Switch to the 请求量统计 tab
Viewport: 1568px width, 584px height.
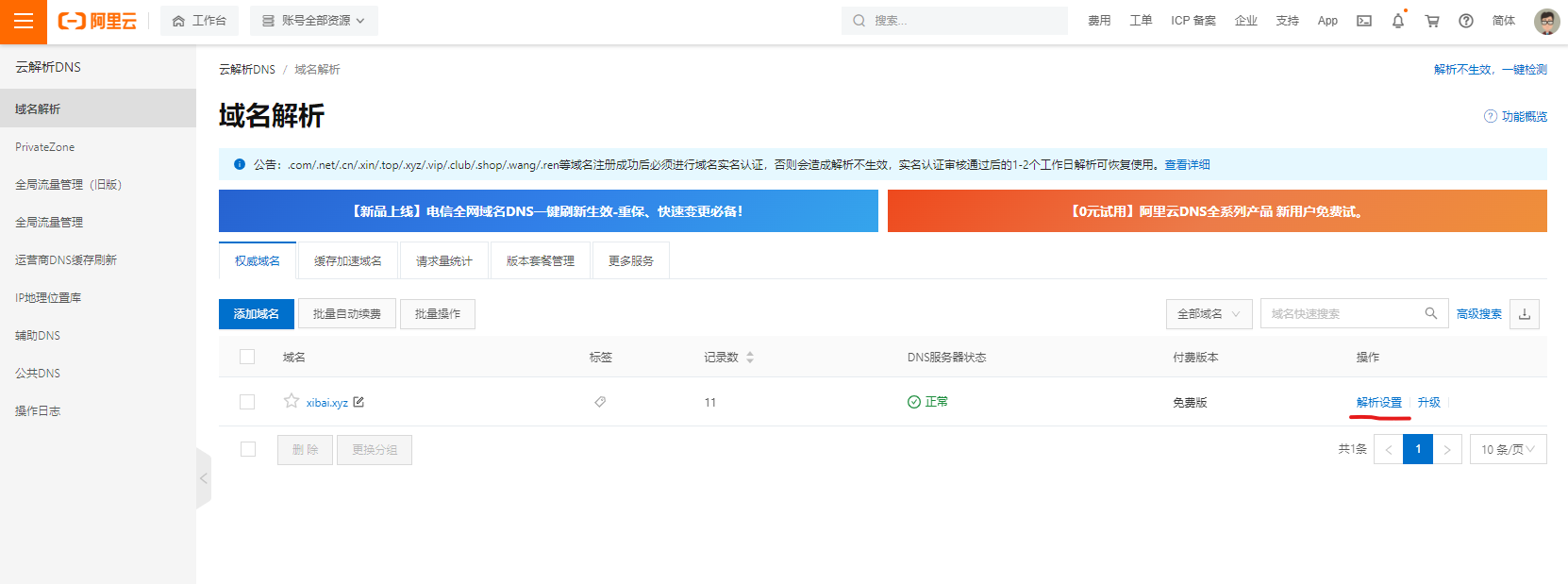click(443, 261)
